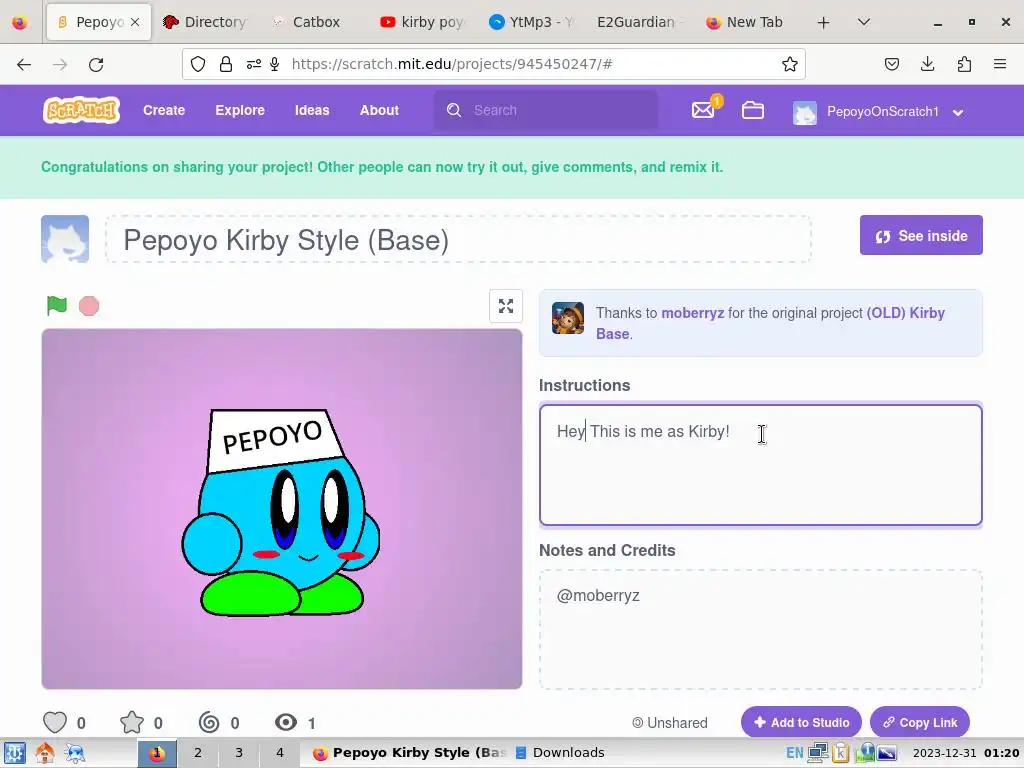Open My Stuff folder icon
This screenshot has width=1024, height=768.
point(752,110)
